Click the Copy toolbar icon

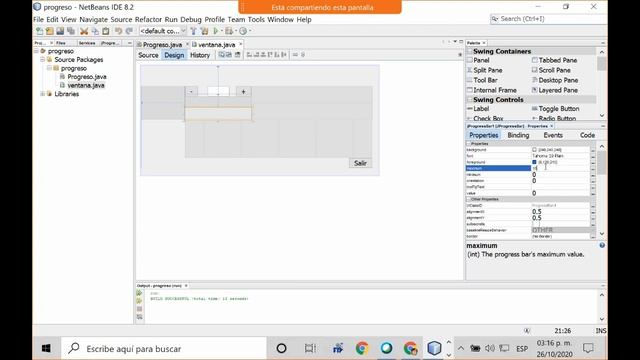(x=95, y=31)
